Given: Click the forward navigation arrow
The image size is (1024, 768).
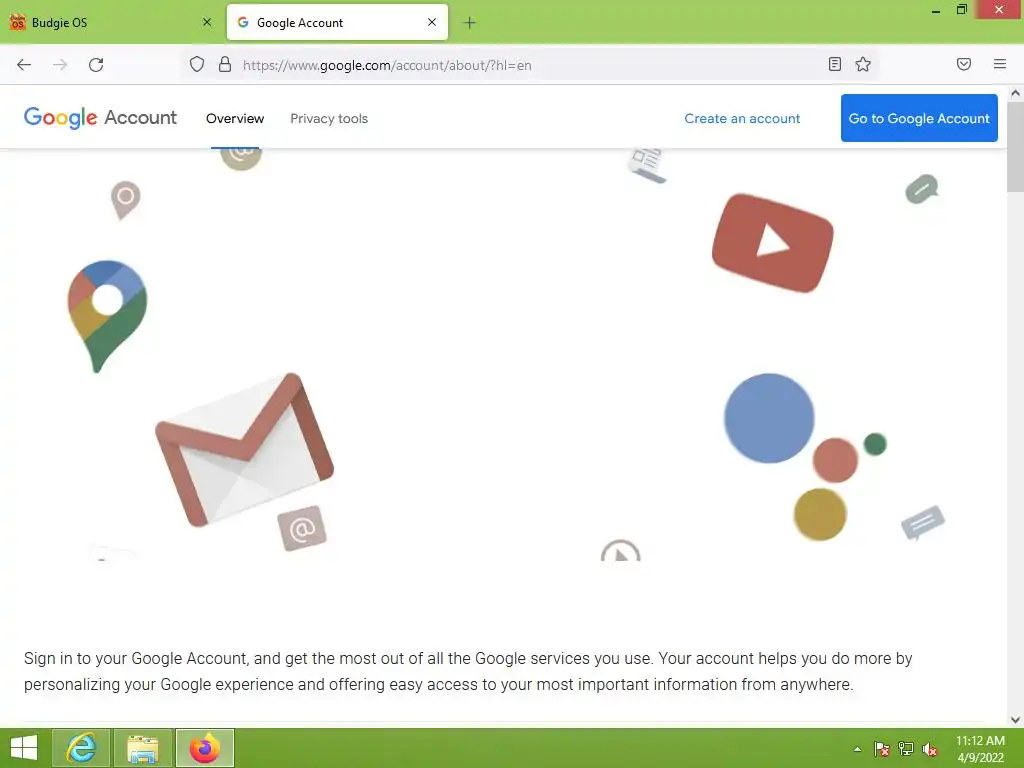Looking at the screenshot, I should coord(60,65).
